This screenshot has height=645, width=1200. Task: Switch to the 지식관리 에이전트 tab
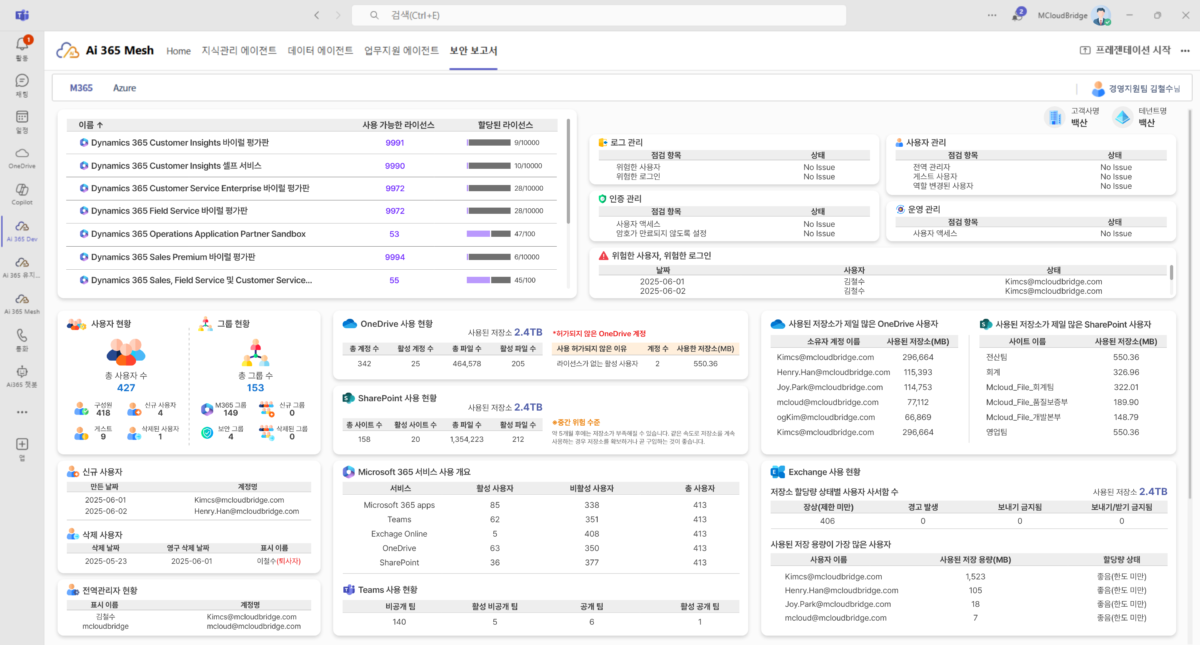click(x=239, y=51)
